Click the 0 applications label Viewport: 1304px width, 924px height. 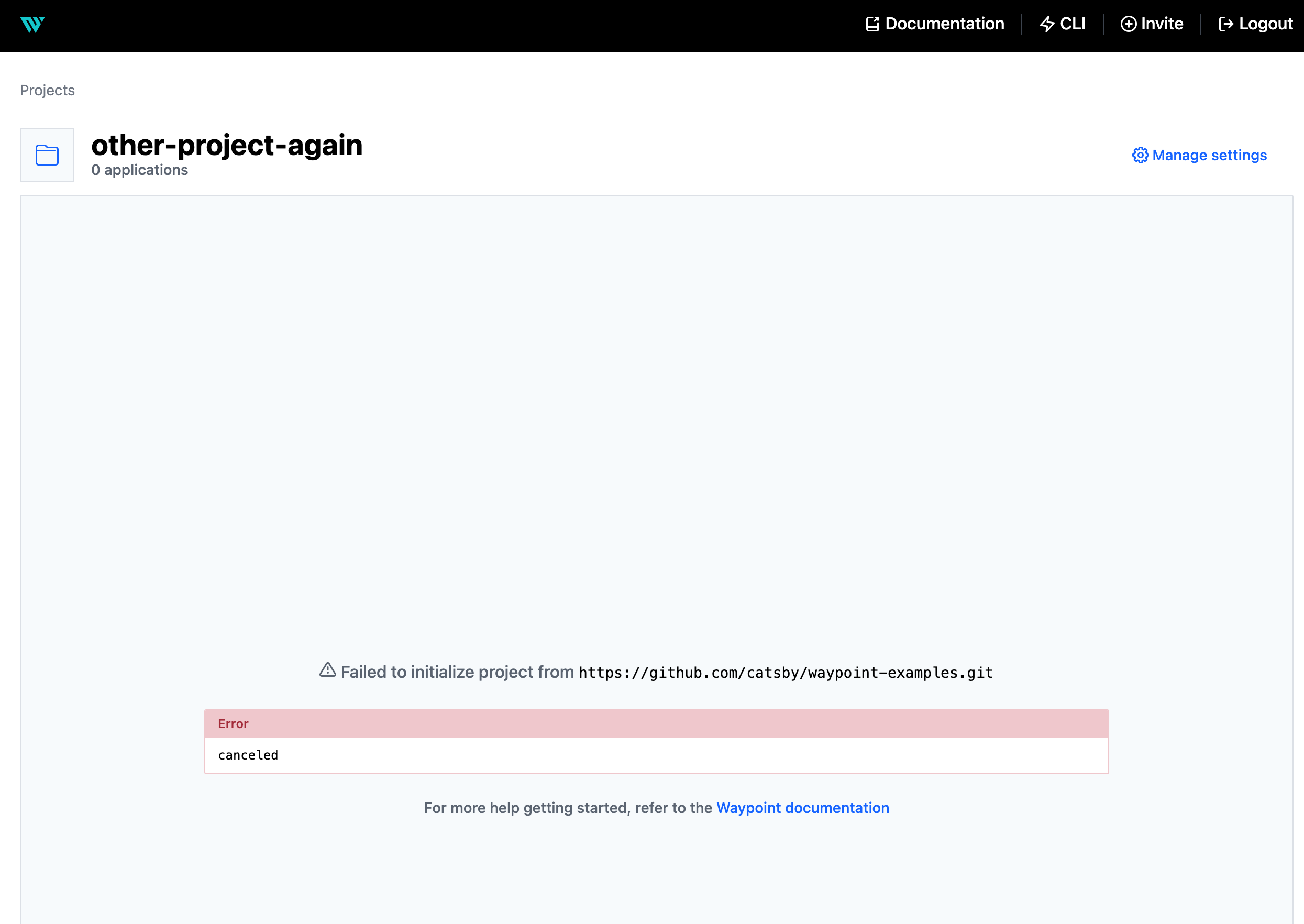139,170
